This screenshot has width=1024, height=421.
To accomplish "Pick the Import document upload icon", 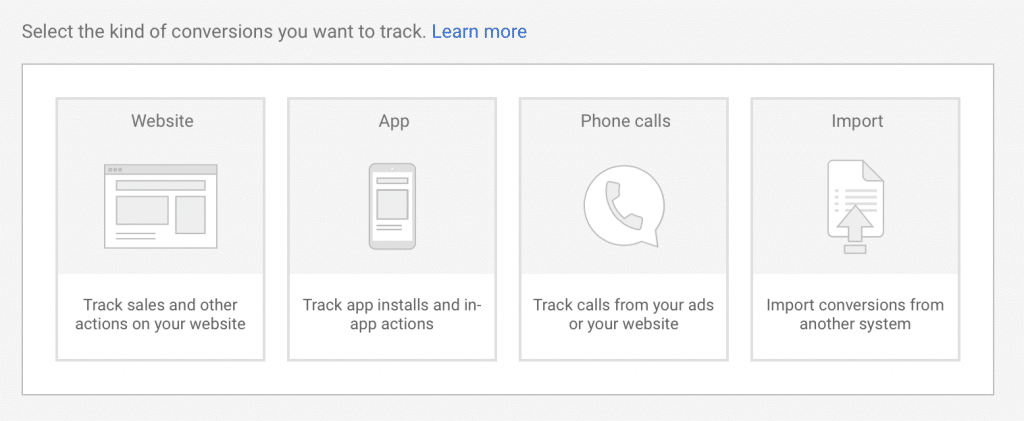I will pos(856,207).
